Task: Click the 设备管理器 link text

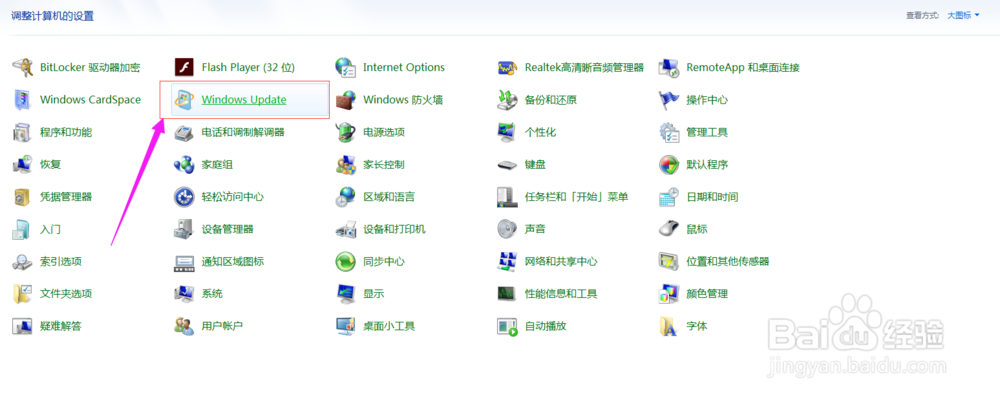Action: [x=228, y=229]
